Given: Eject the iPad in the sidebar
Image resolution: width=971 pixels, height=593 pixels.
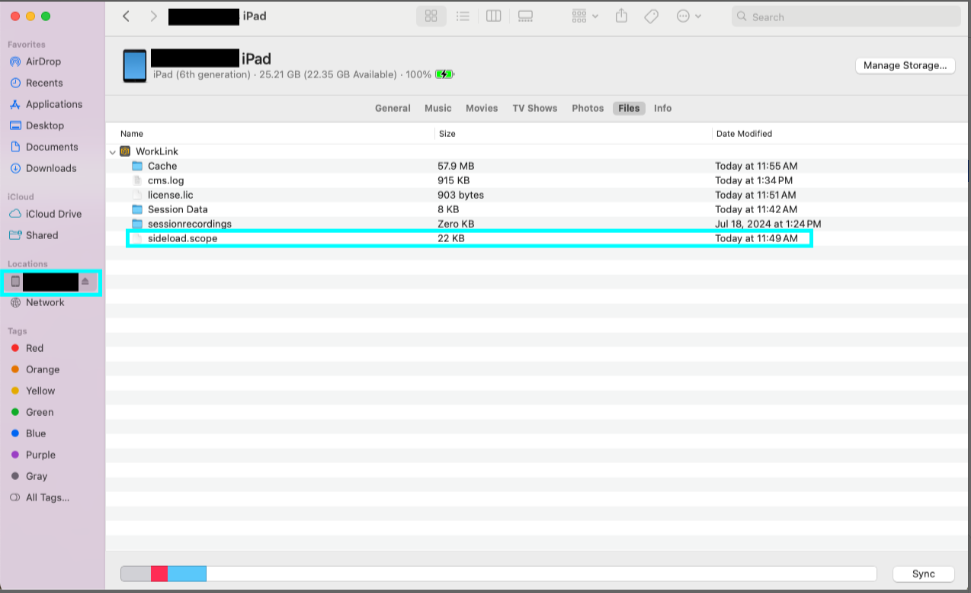Looking at the screenshot, I should click(85, 282).
